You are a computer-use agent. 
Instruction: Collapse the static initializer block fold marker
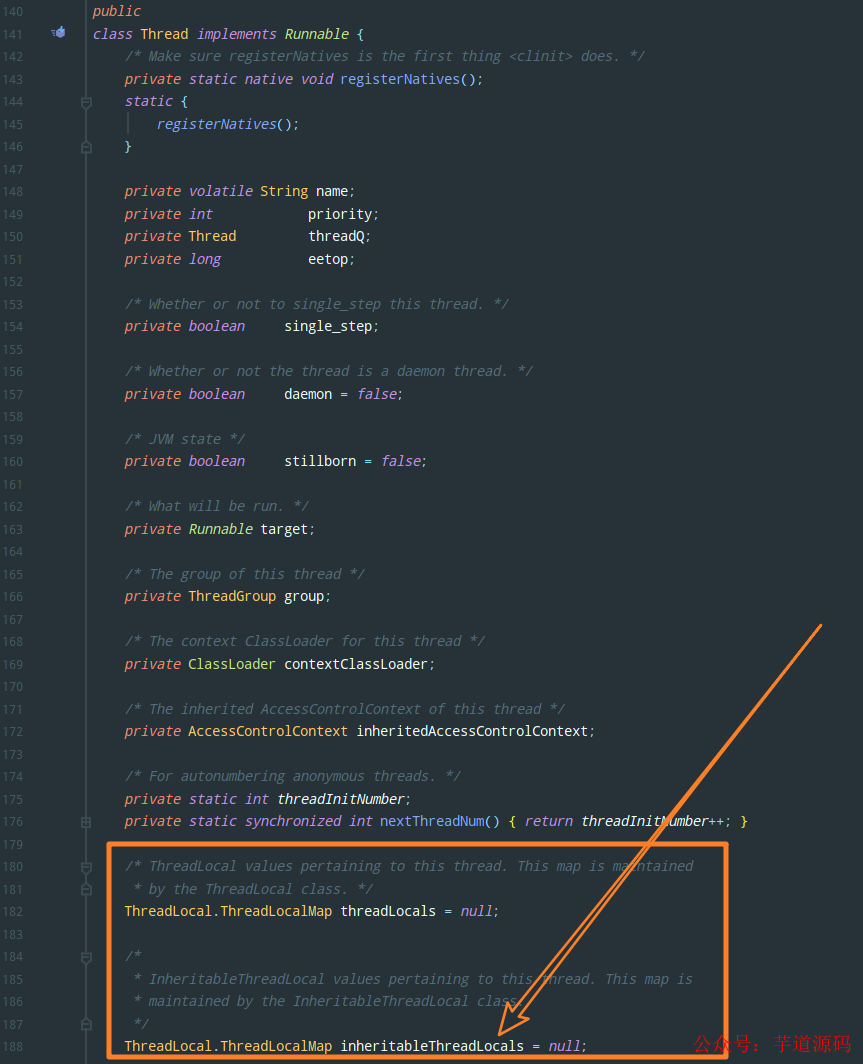click(x=85, y=101)
